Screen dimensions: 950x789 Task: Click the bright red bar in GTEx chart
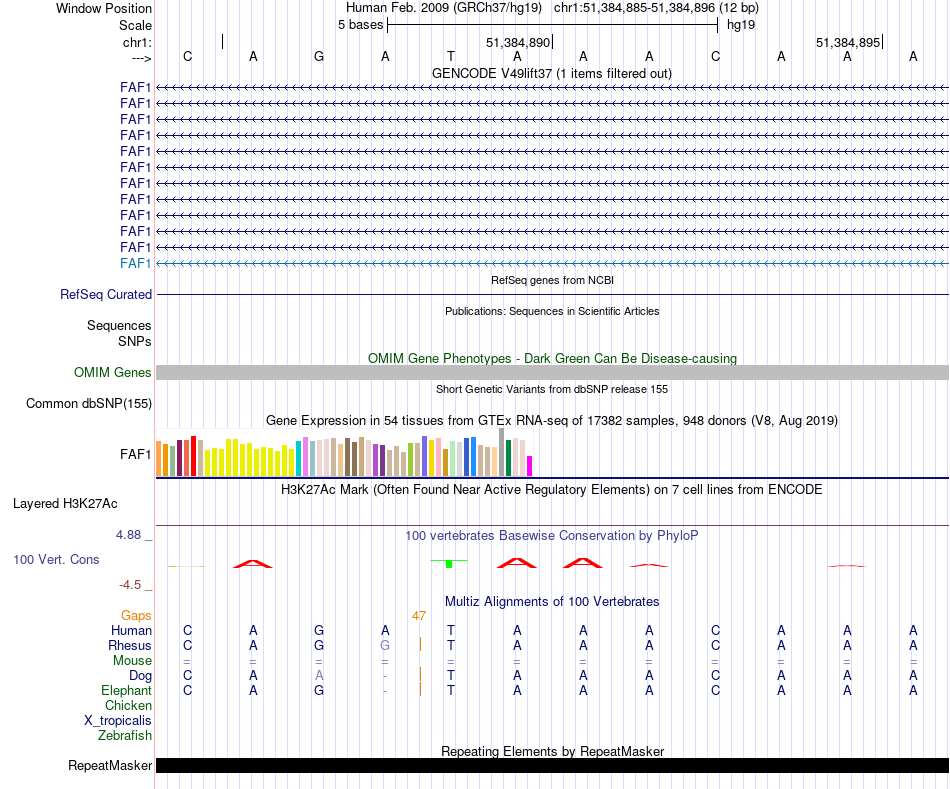click(193, 456)
